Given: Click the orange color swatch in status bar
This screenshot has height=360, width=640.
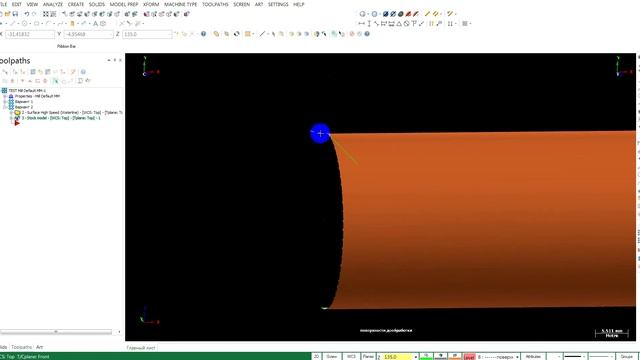Looking at the screenshot, I should tap(455, 357).
